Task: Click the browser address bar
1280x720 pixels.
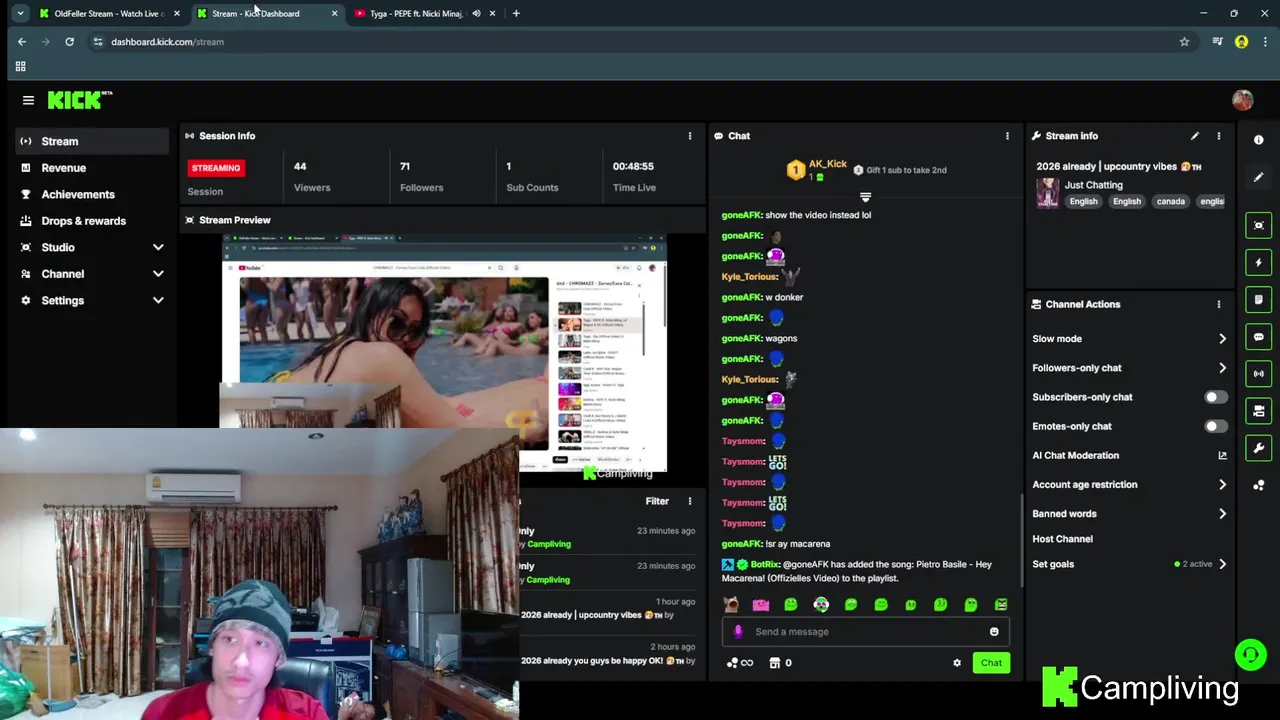Action: point(640,42)
